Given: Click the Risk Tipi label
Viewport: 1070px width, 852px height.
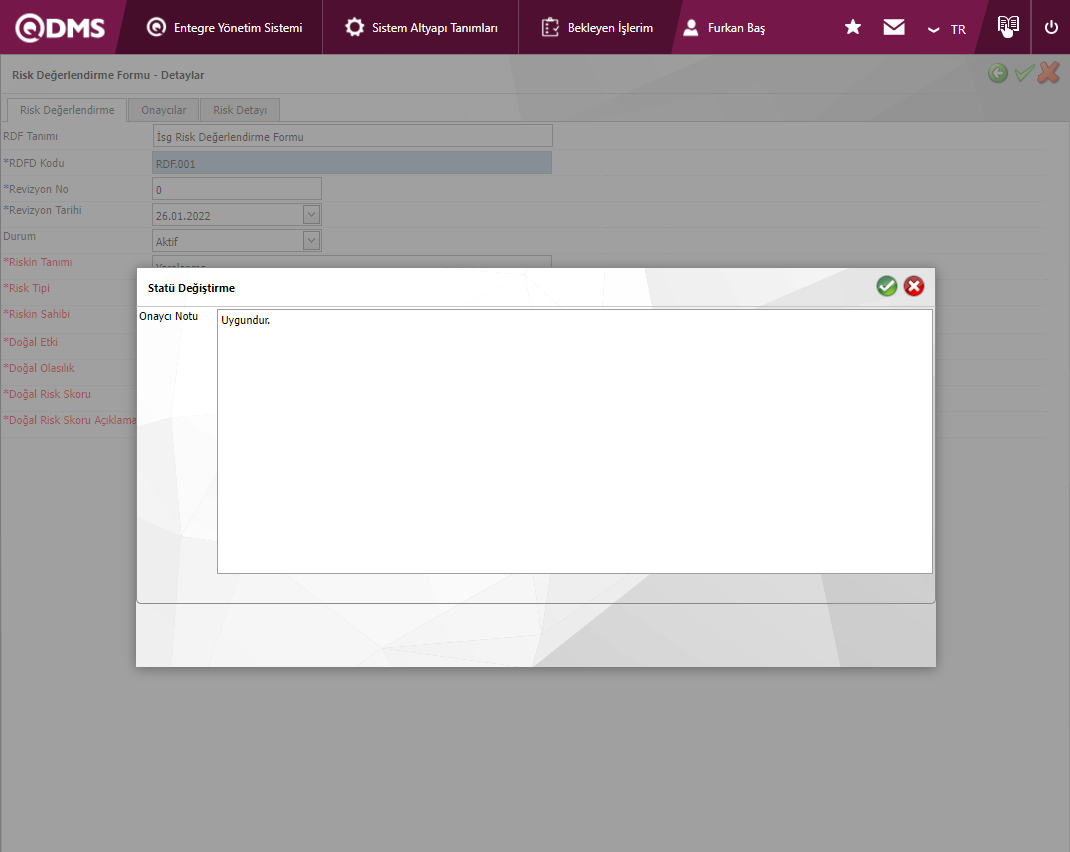Looking at the screenshot, I should (x=27, y=288).
